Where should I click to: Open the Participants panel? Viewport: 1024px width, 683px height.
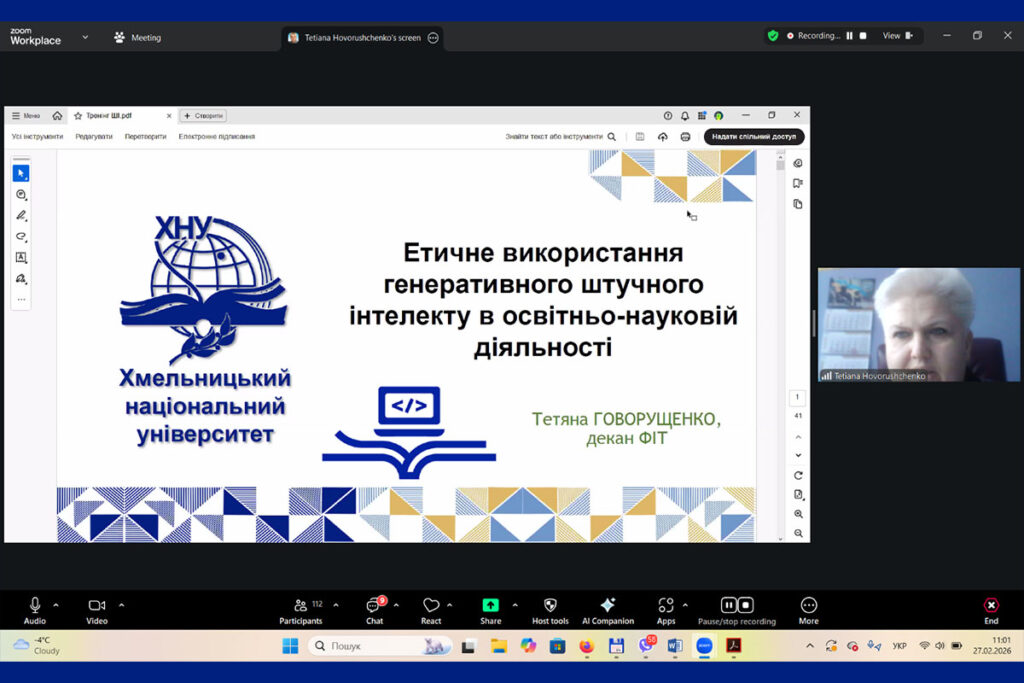[300, 606]
